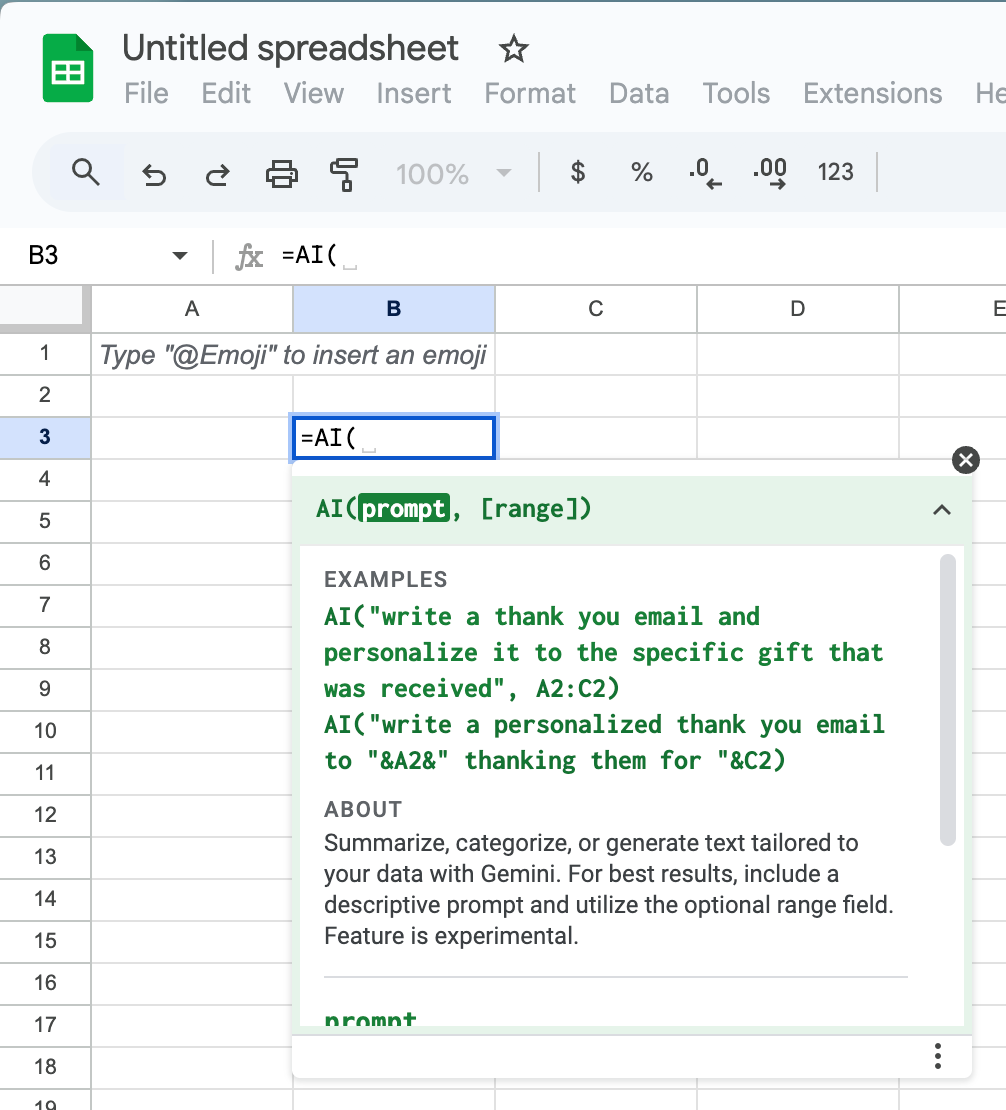The image size is (1006, 1110).
Task: Collapse the AI function help with chevron
Action: coord(942,510)
